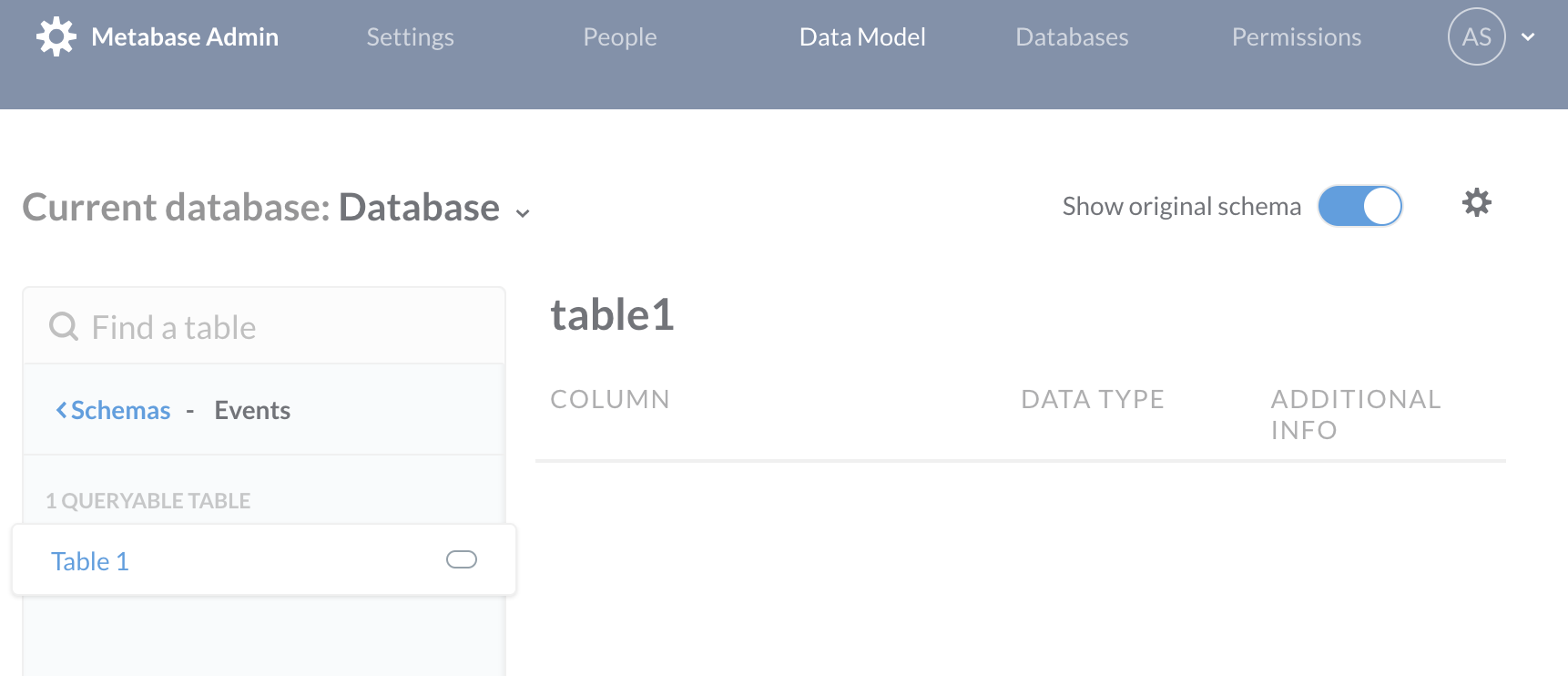This screenshot has width=1568, height=676.
Task: Switch to the Databases tab
Action: click(x=1071, y=37)
